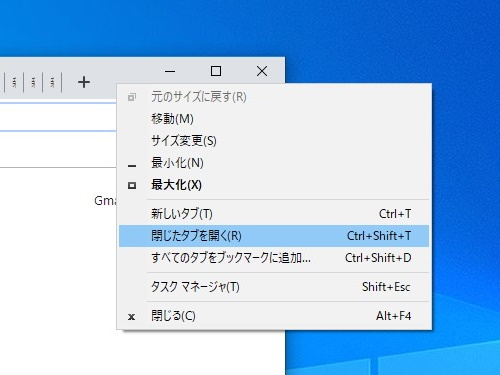Open タスク マネージャ(T) from the menu
The height and width of the screenshot is (375, 500).
tap(274, 287)
